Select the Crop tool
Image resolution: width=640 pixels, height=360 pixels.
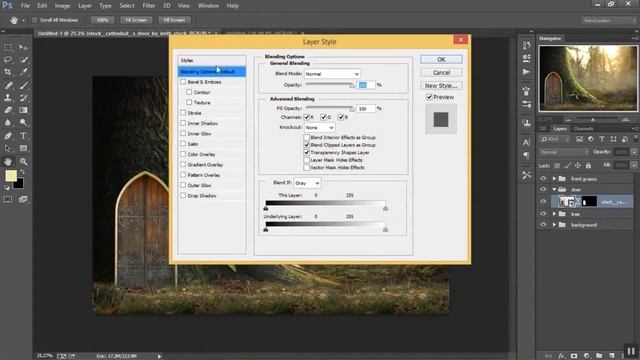click(8, 72)
